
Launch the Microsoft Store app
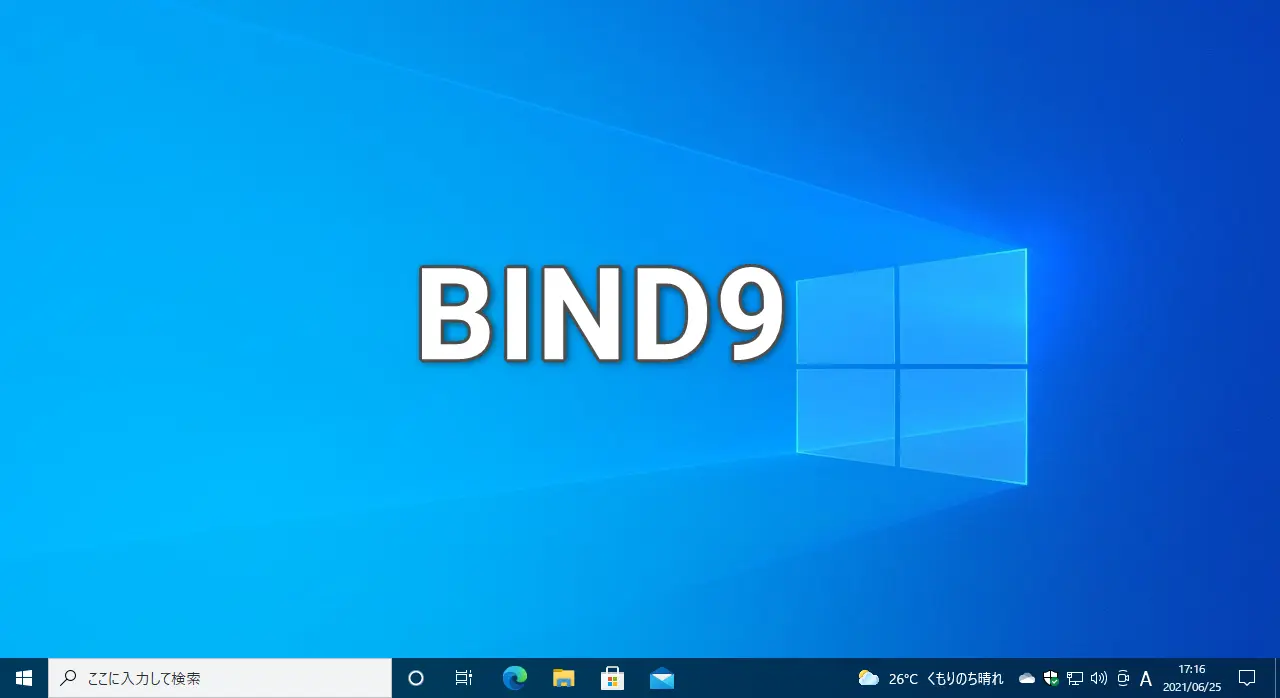point(612,678)
